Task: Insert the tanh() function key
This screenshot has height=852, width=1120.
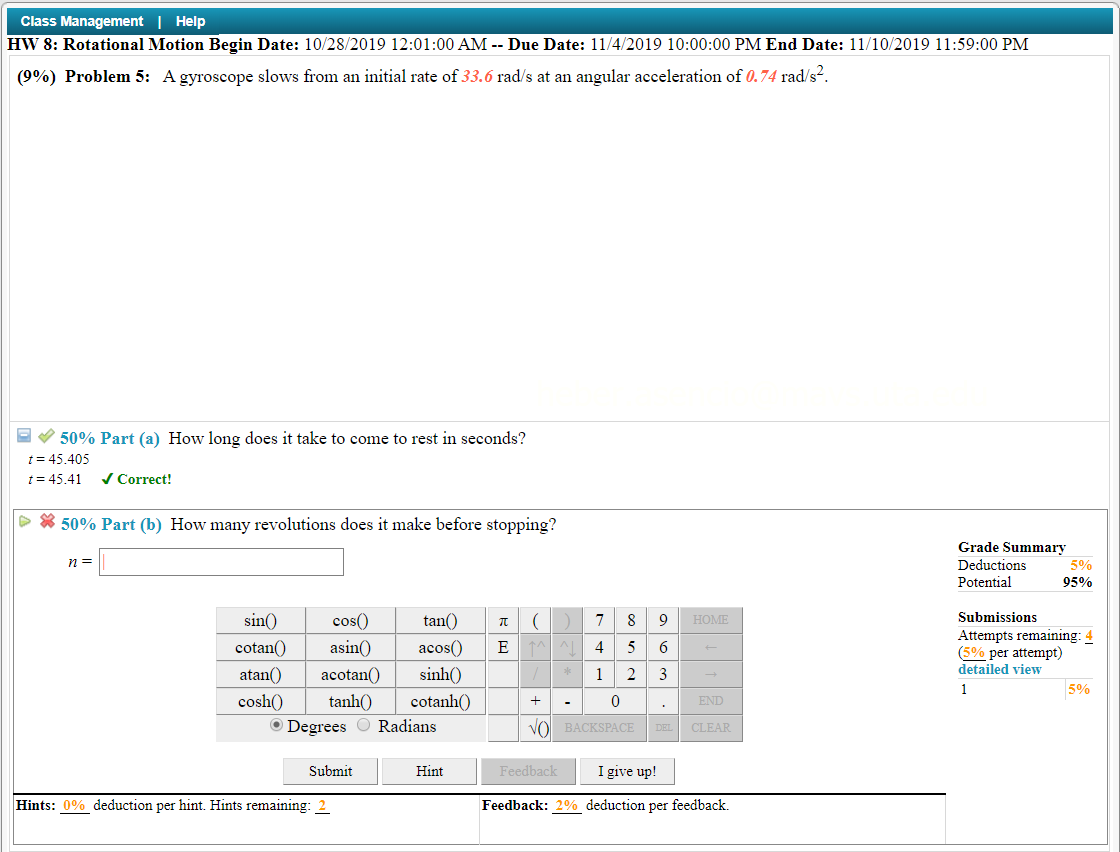Action: pos(350,701)
